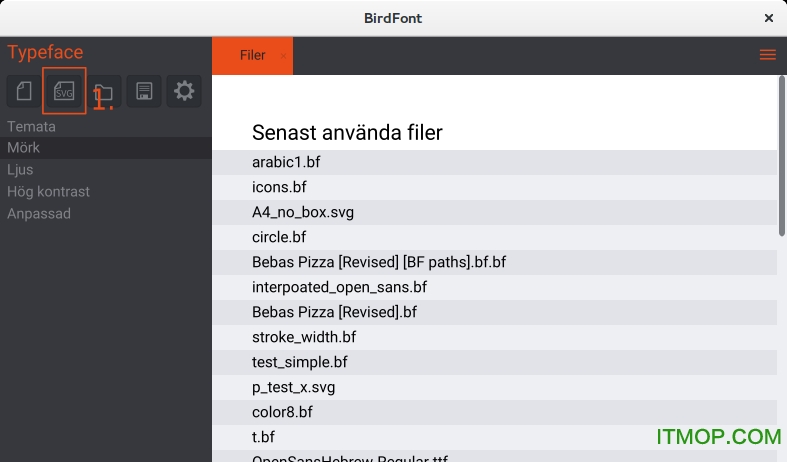Pick the Anpassad theme option
This screenshot has height=462, width=787.
coord(39,214)
